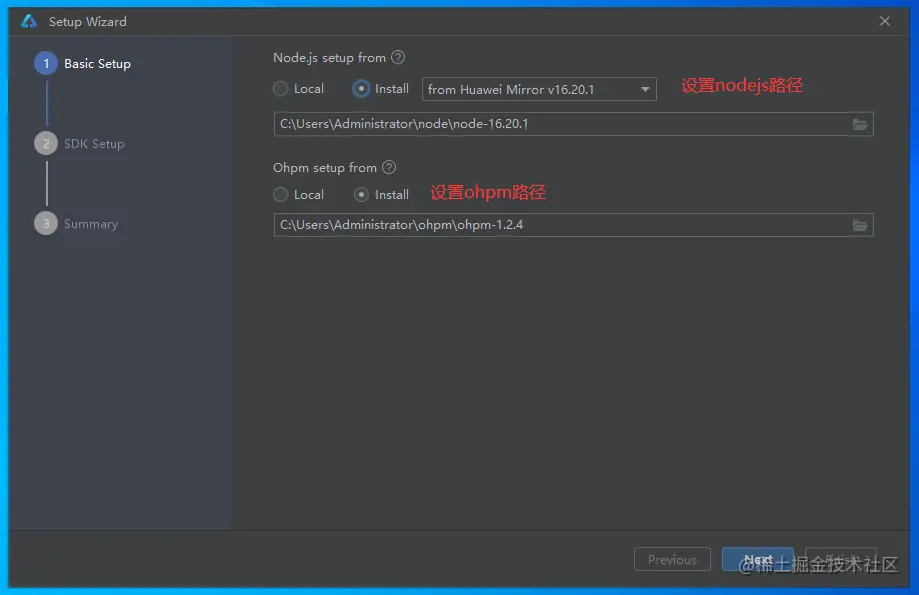919x595 pixels.
Task: Open Node.js setup help question icon
Action: pos(398,57)
